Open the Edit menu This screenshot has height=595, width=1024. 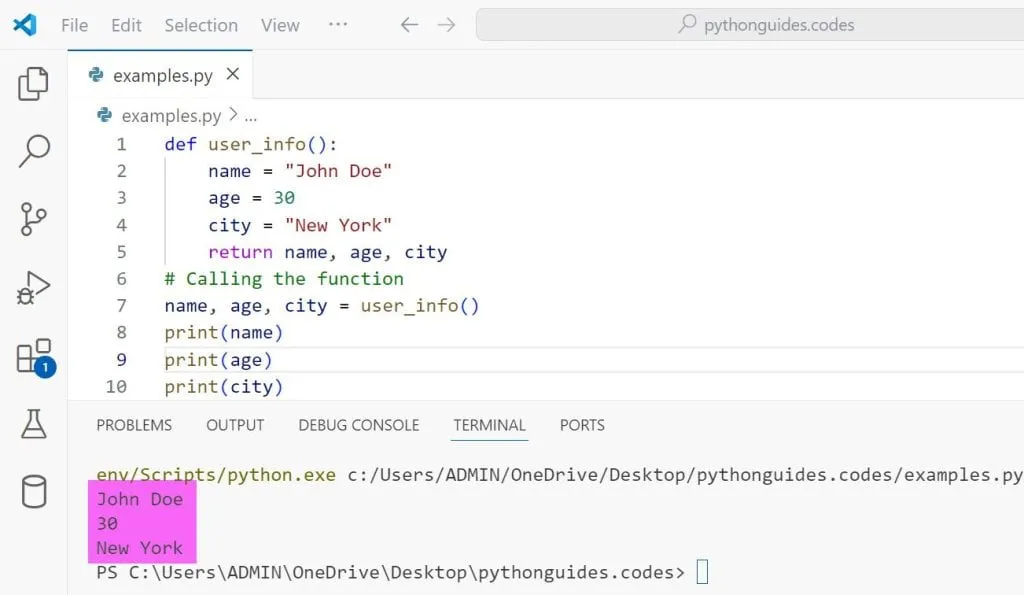(126, 25)
